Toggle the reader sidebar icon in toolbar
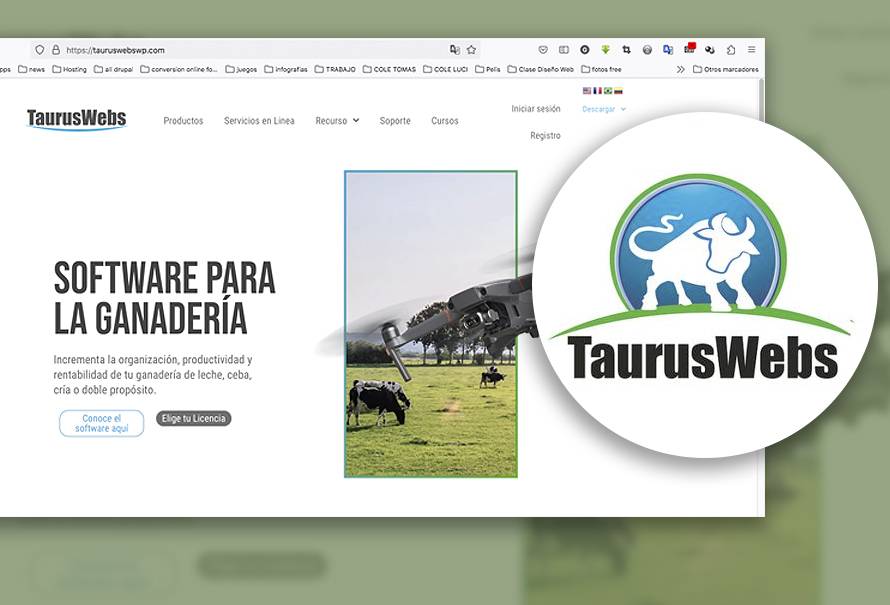 (x=564, y=50)
